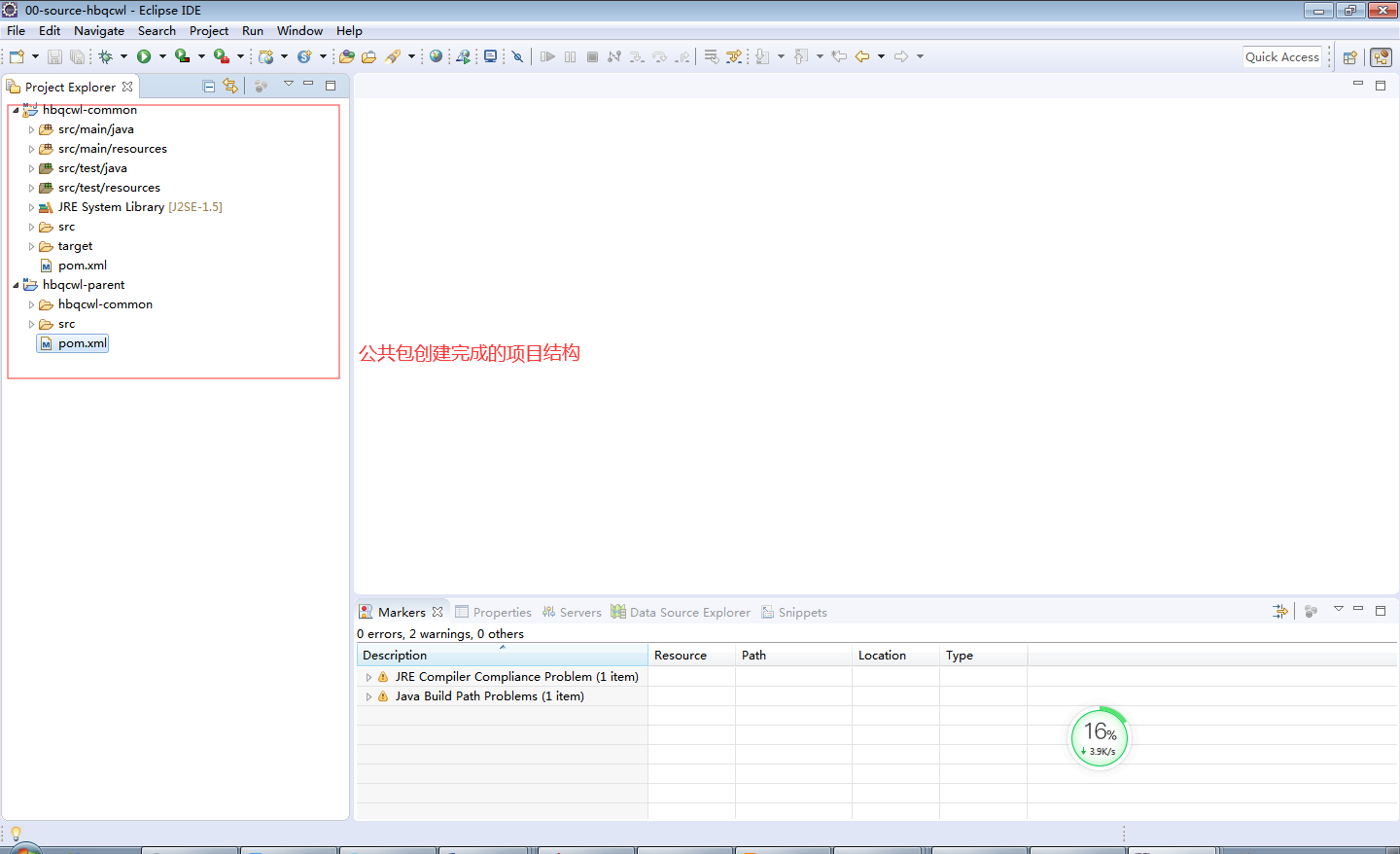This screenshot has height=854, width=1400.
Task: Open dropdown arrow next to Back arrow
Action: point(881,56)
